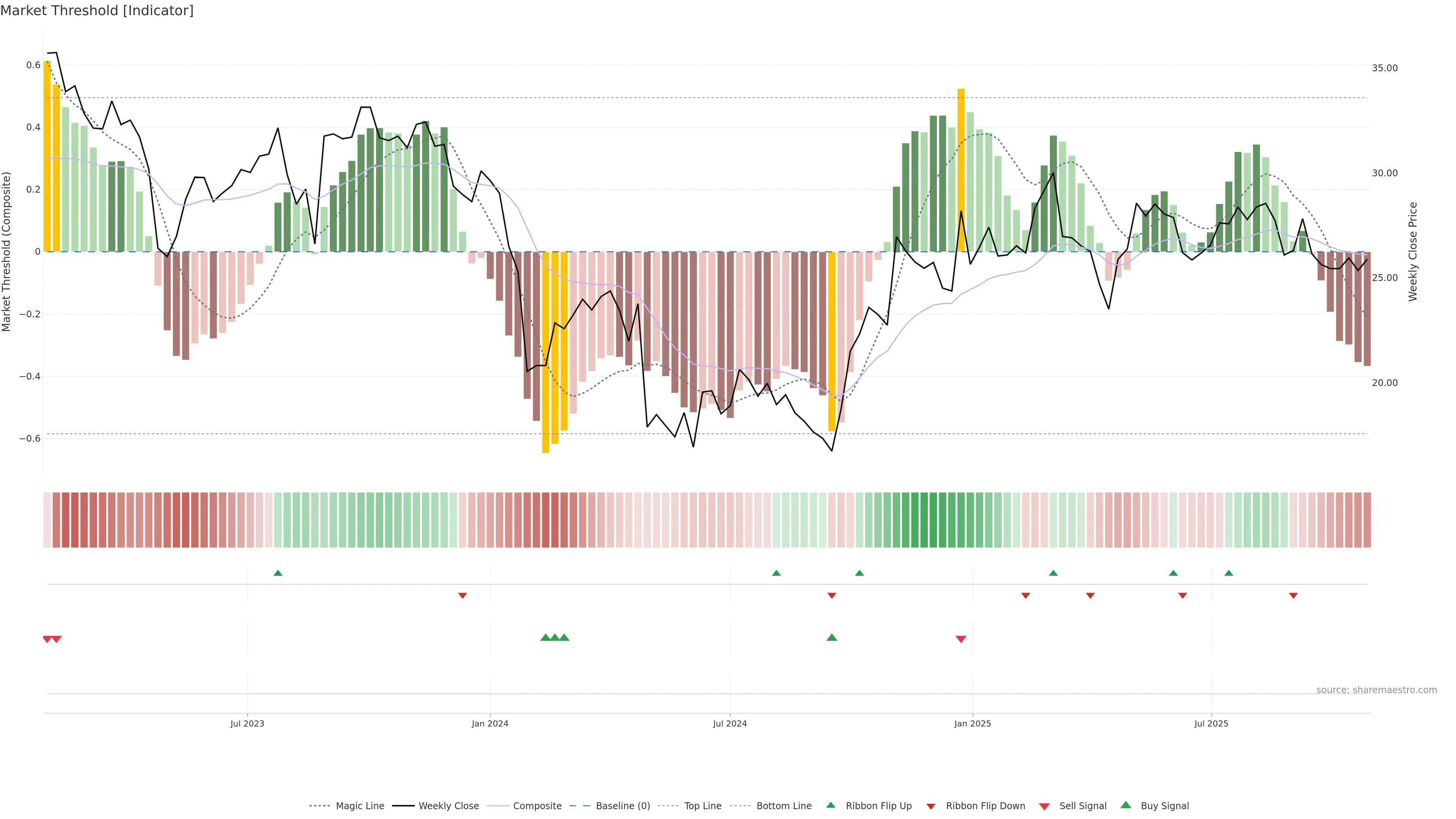Click Ribbon Flip Up legend marker
The image size is (1456, 819).
point(830,805)
